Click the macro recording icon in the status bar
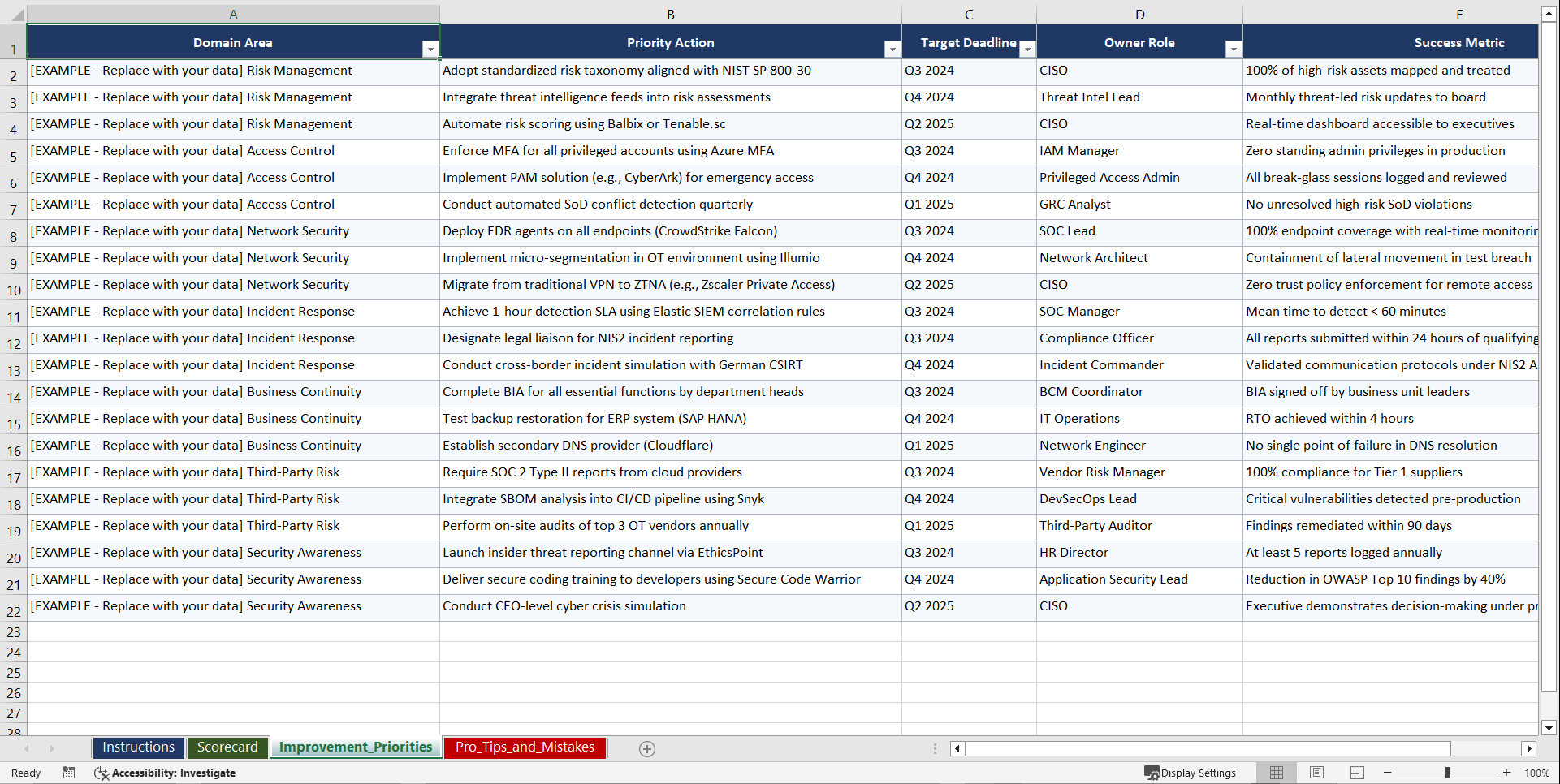This screenshot has height=784, width=1560. click(69, 773)
